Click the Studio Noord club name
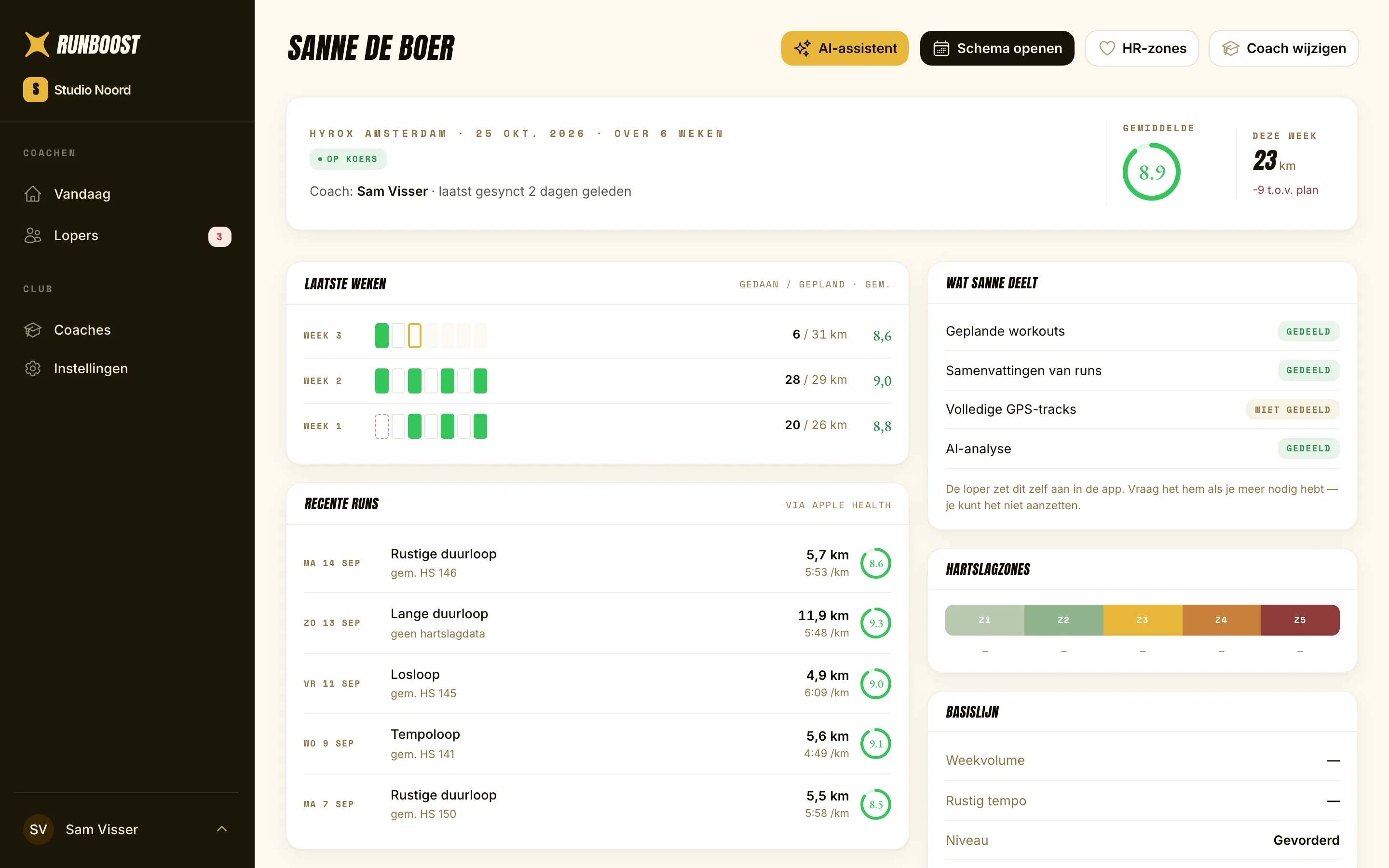1389x868 pixels. coord(93,90)
